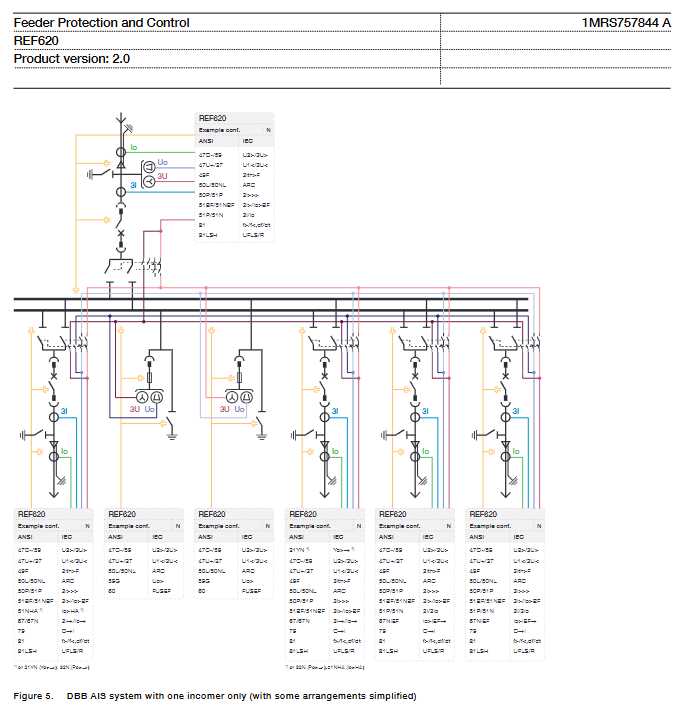Click the "Product version: 2.0" header line
680x718 pixels.
pos(71,59)
